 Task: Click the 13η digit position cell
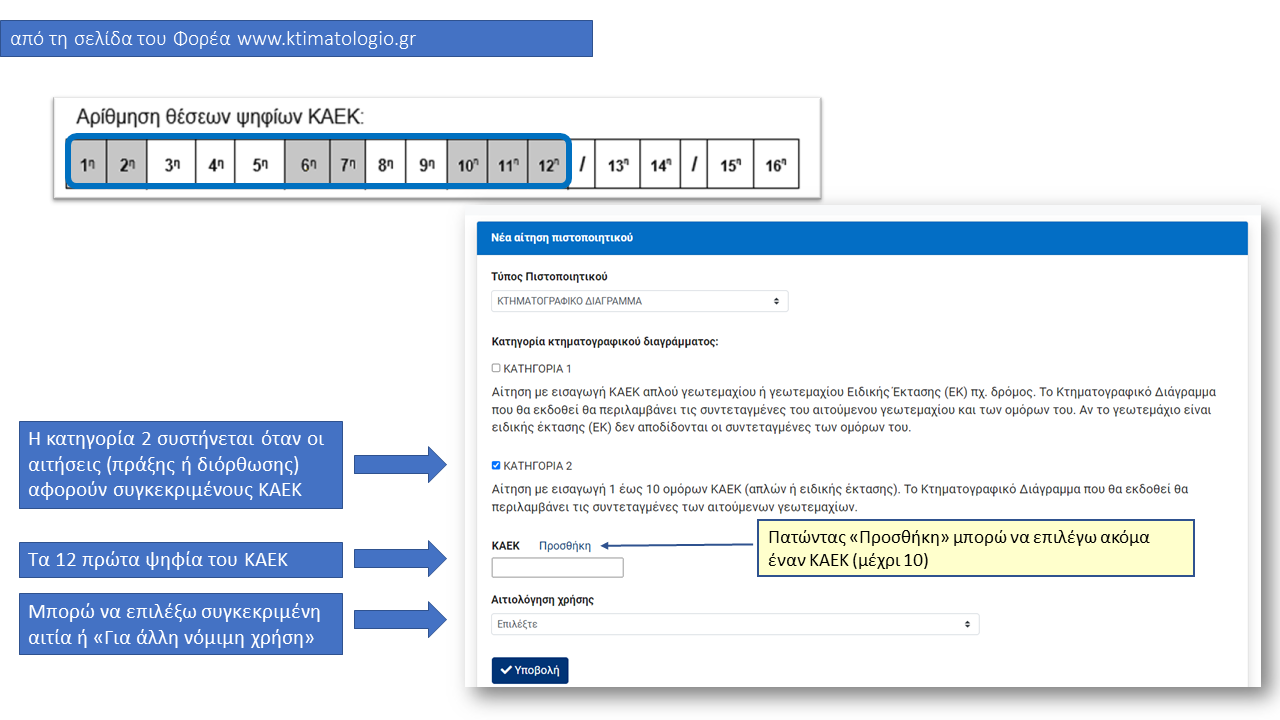(617, 164)
